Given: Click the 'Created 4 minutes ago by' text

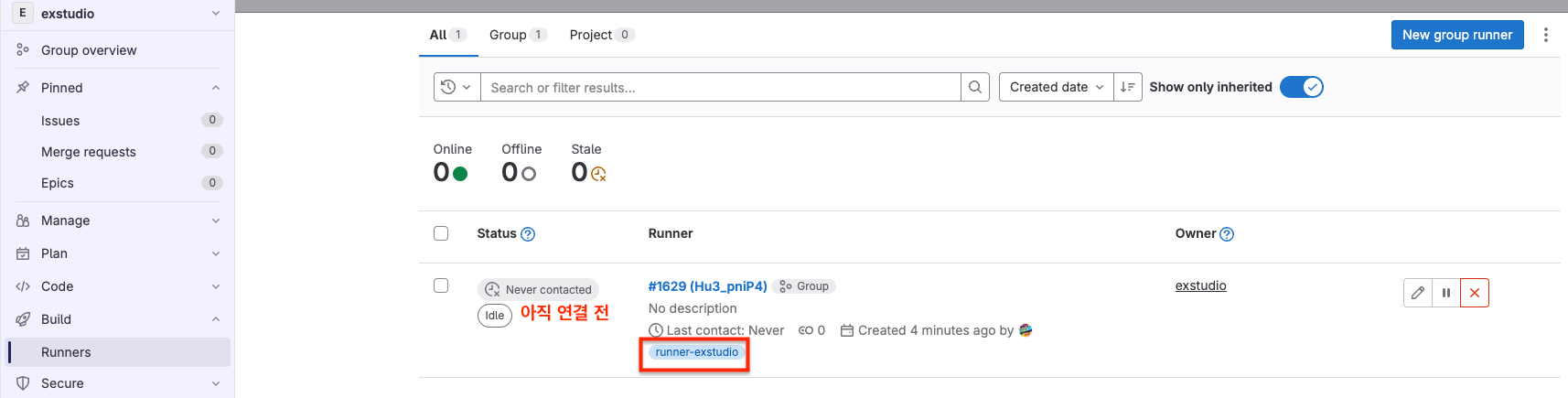Looking at the screenshot, I should [936, 330].
